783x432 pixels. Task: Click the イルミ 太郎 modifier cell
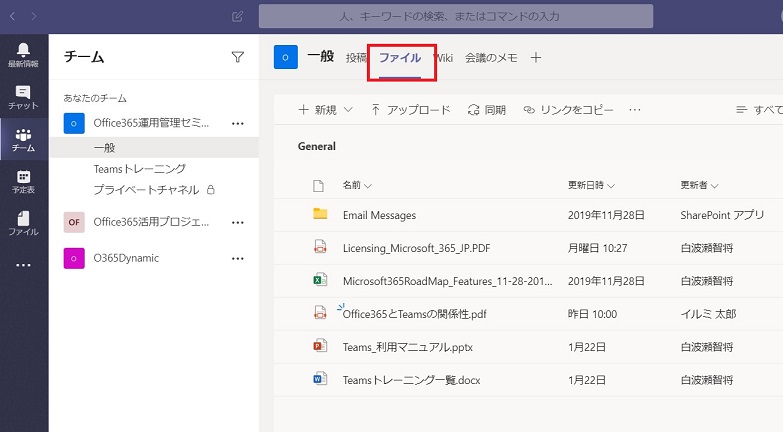pos(708,314)
